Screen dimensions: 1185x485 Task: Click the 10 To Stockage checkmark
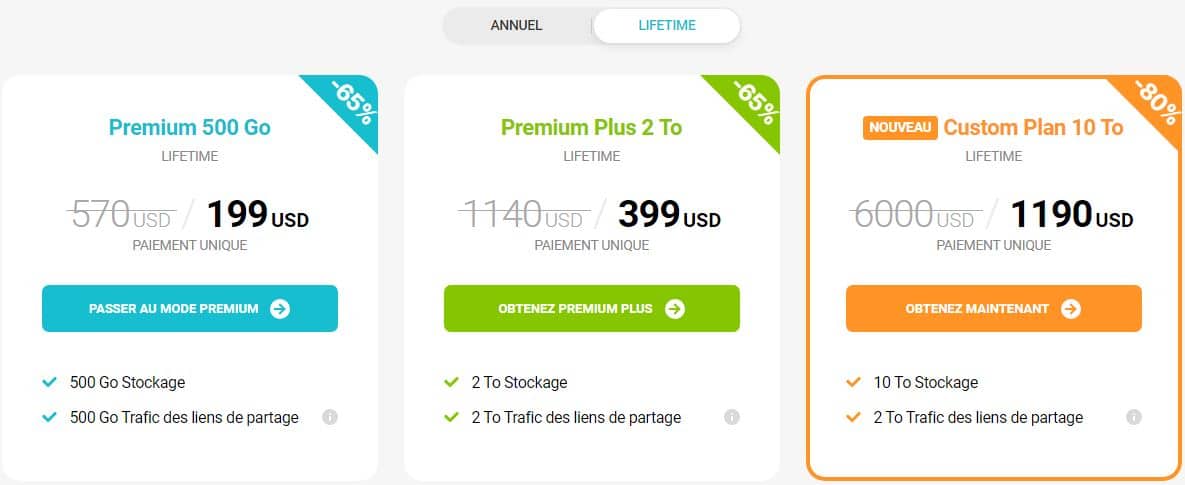[x=854, y=382]
